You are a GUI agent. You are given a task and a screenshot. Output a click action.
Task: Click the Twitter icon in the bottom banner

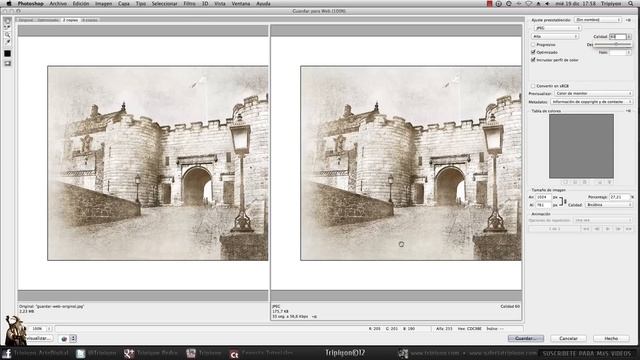[81, 353]
